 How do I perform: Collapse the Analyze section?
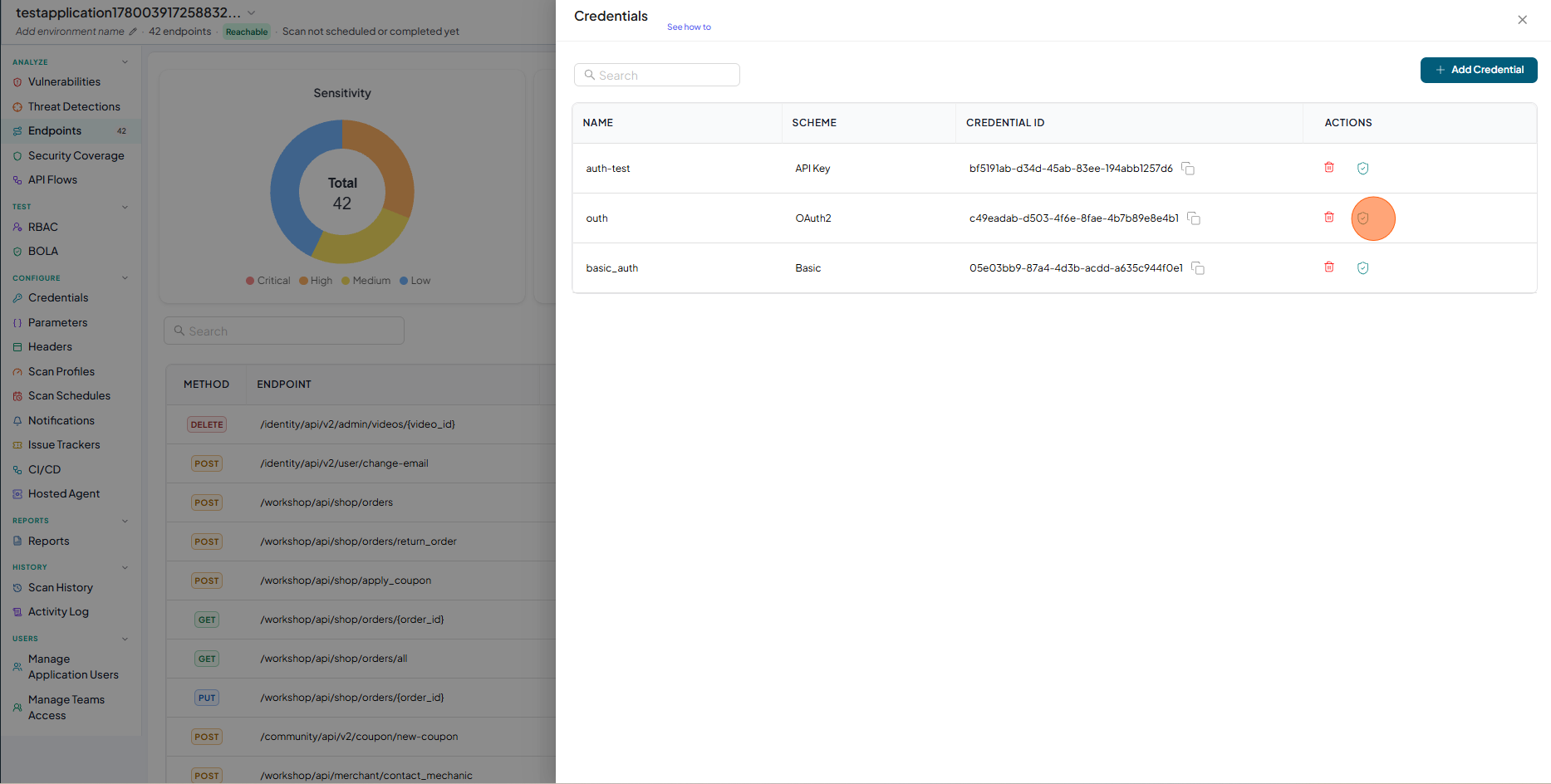(x=125, y=62)
